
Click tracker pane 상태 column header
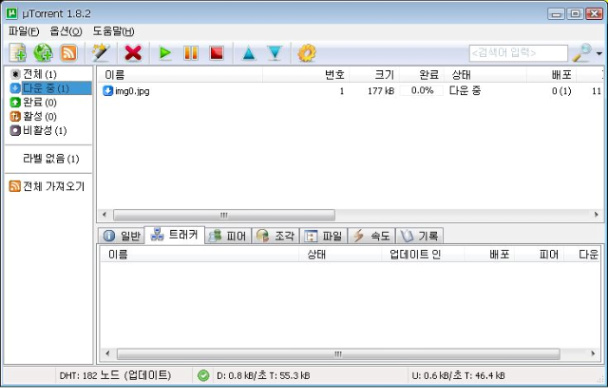click(x=340, y=255)
